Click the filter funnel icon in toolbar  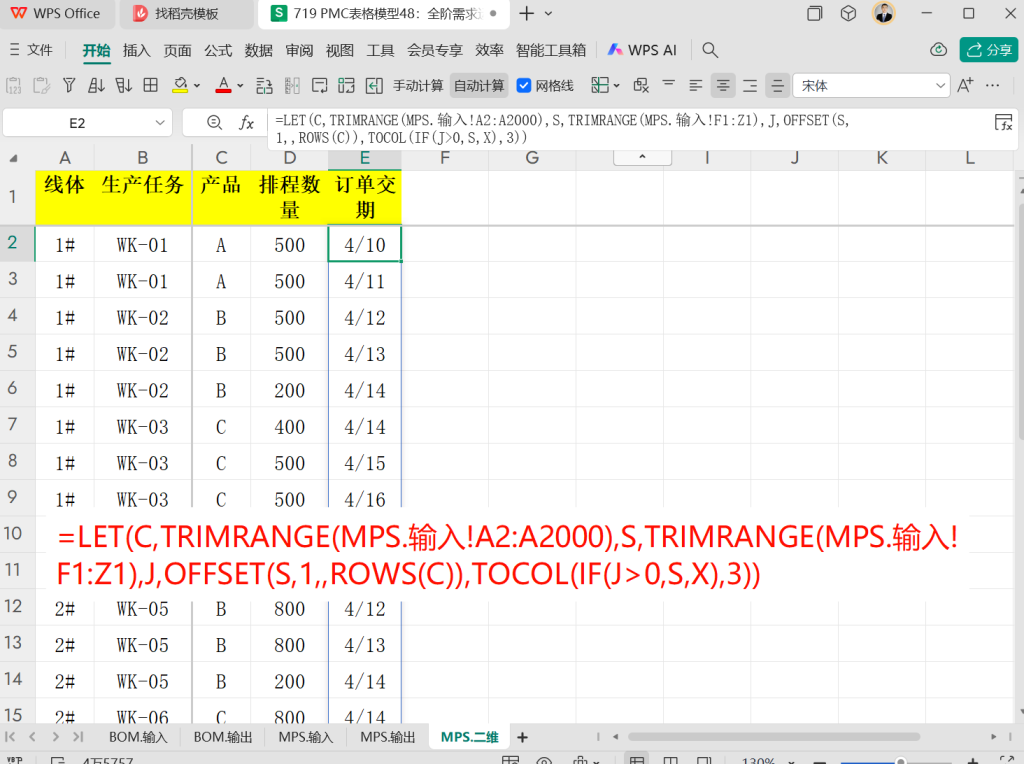[x=69, y=86]
